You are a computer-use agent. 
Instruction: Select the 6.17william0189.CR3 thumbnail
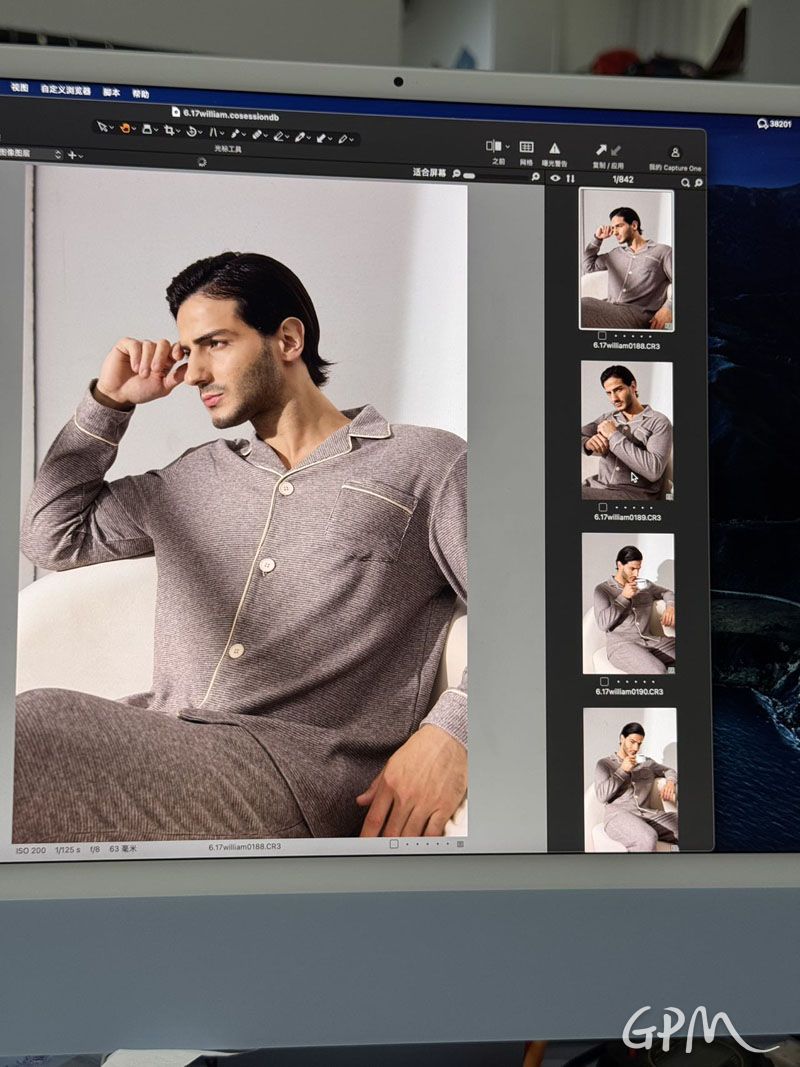click(627, 431)
